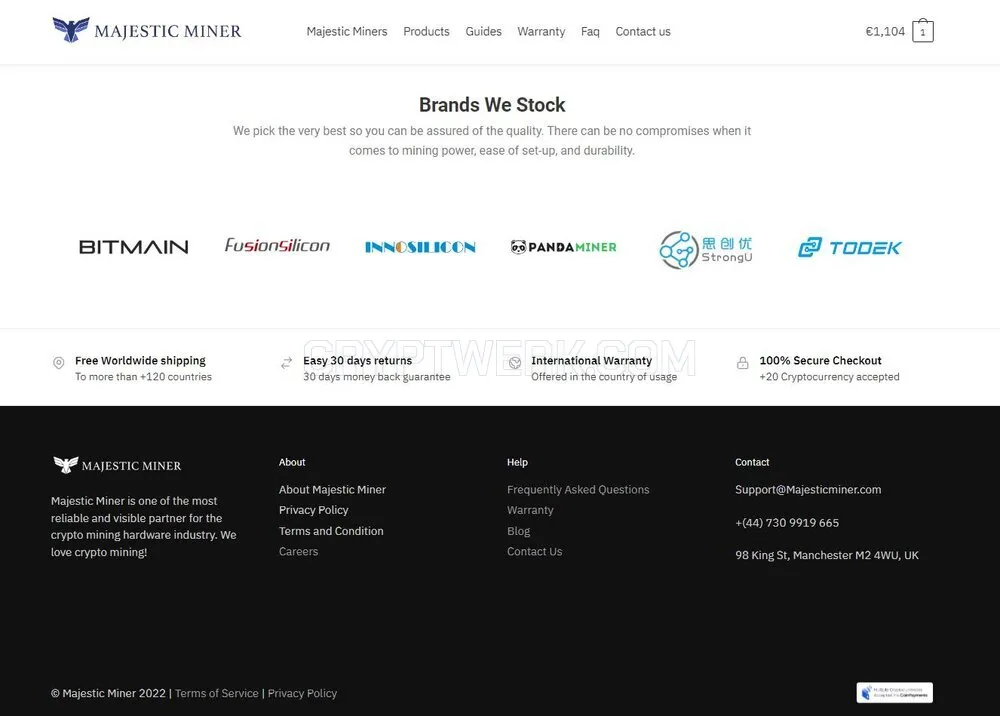Screen dimensions: 1000x716
Task: Click the location pin shipping icon
Action: 58,363
